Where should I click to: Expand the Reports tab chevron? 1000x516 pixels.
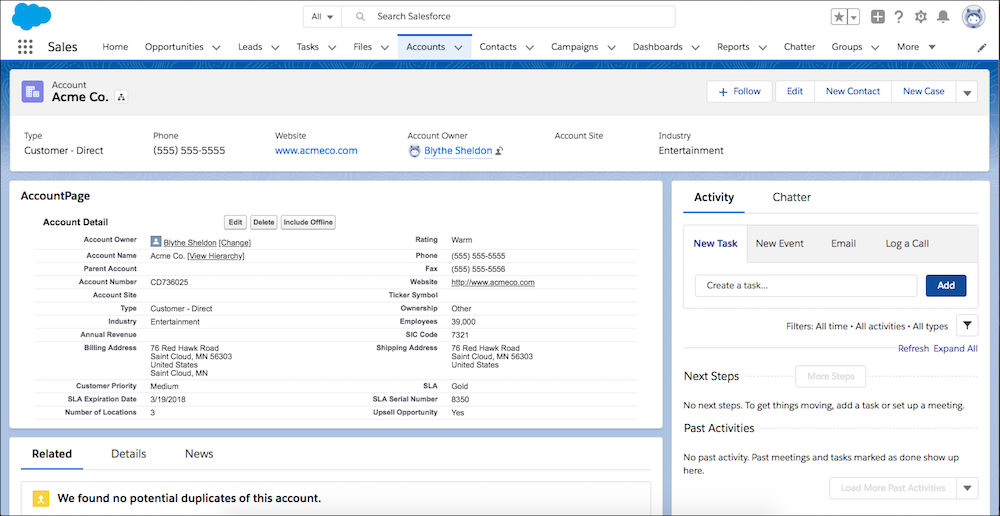click(762, 47)
